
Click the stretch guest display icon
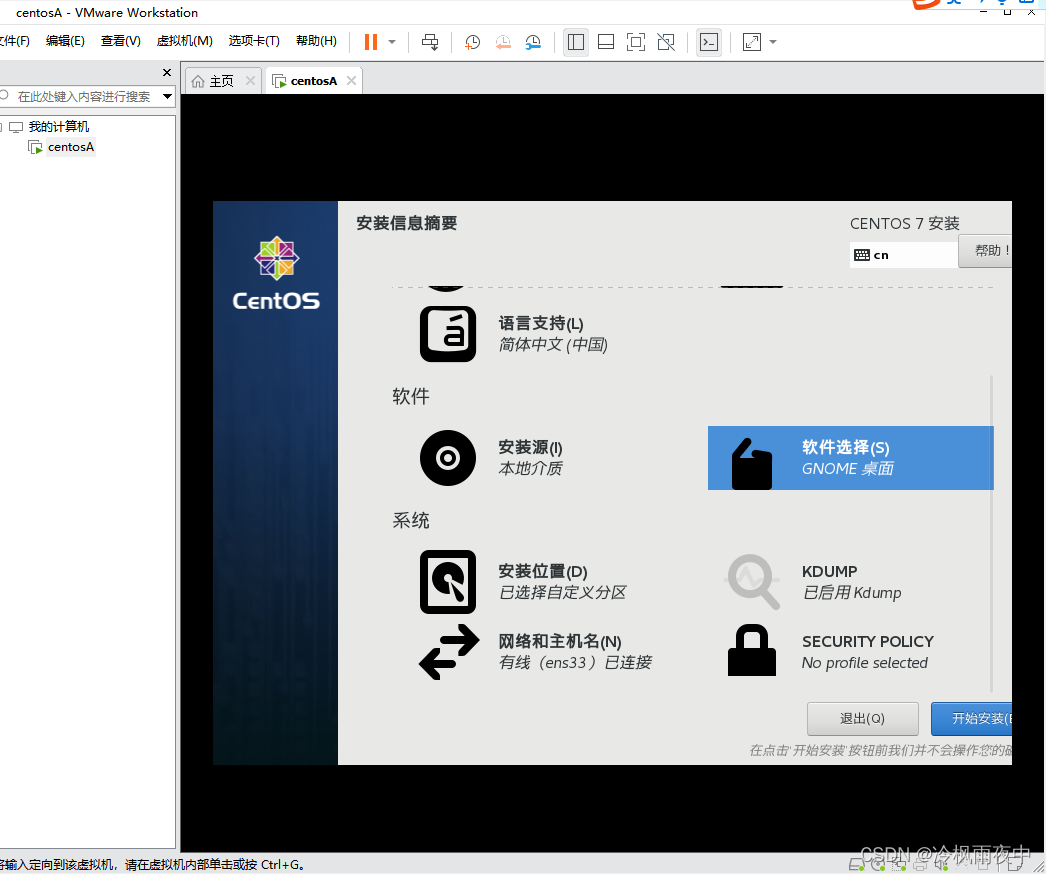[x=752, y=42]
